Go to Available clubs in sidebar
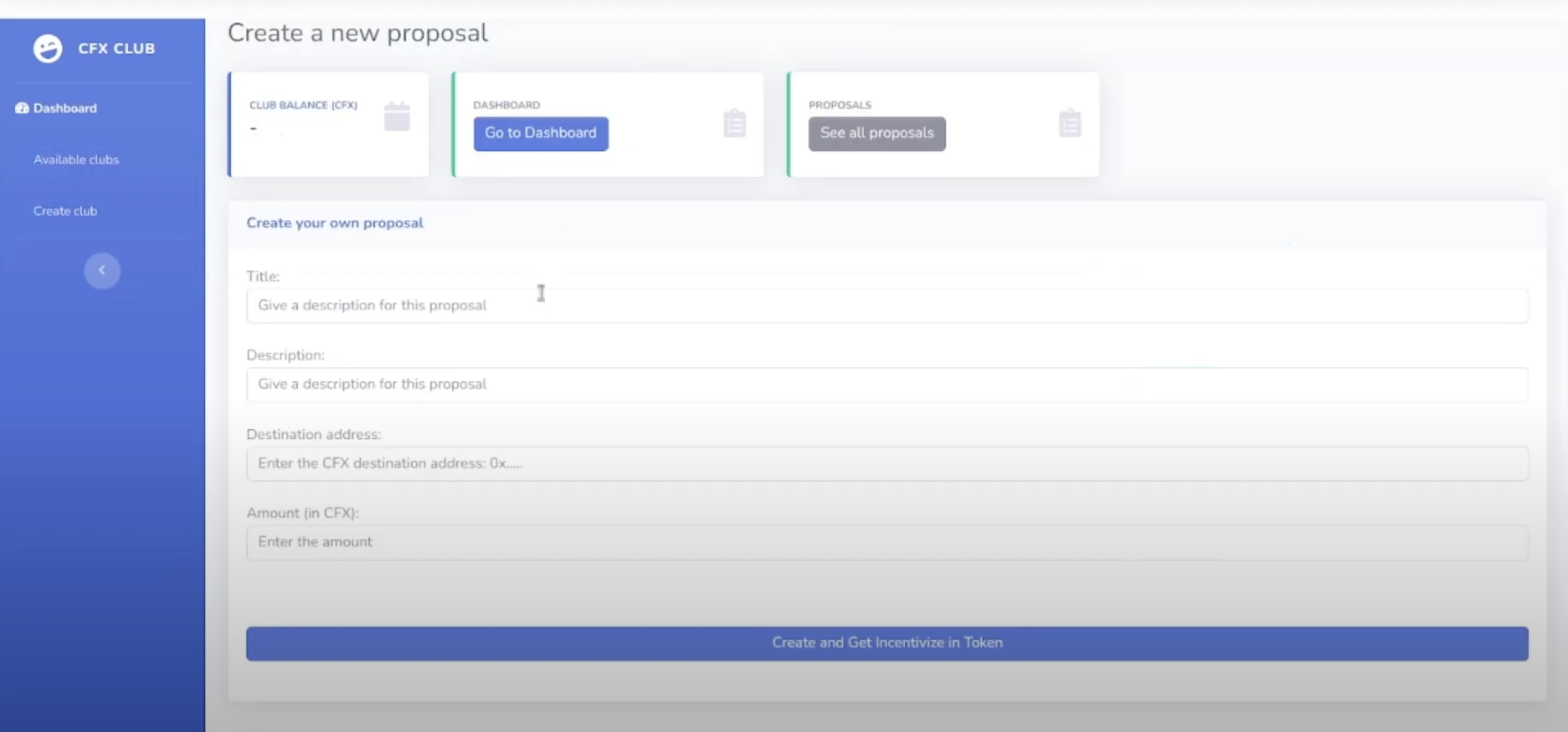1568x732 pixels. tap(76, 159)
